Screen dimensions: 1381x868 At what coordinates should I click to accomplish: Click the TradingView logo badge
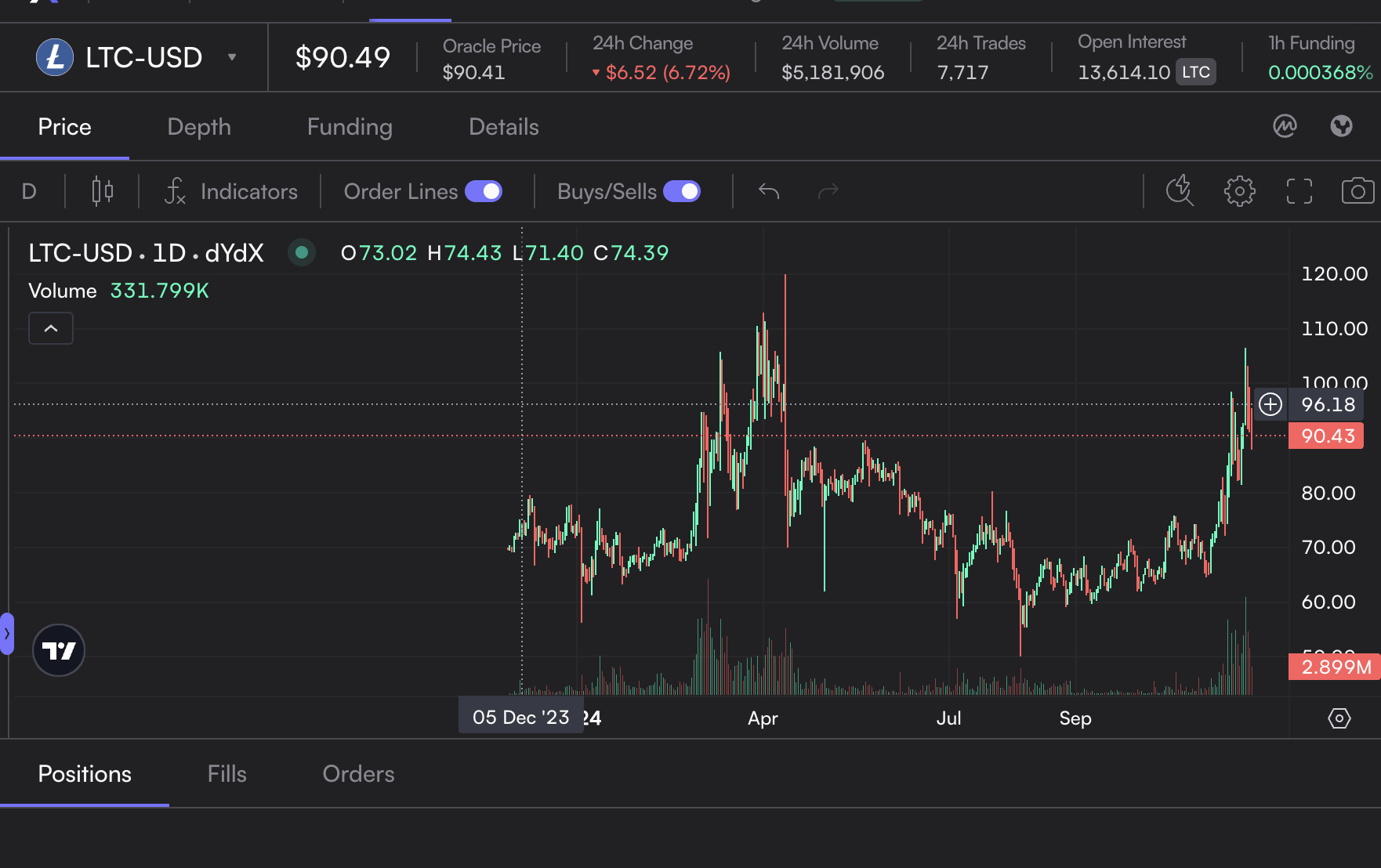point(59,650)
